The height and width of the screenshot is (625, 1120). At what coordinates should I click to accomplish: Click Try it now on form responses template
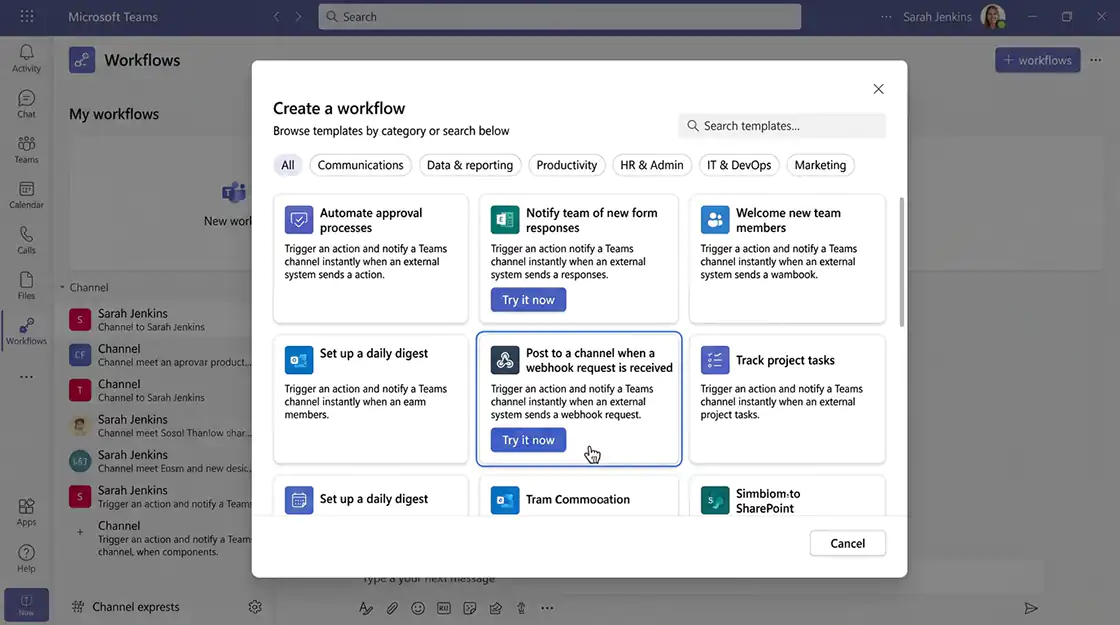pos(528,300)
